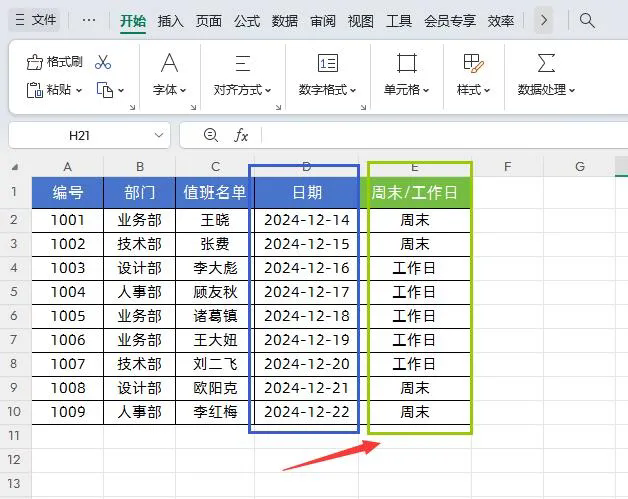
Task: Click the 对齐方式 alignment icon
Action: tap(242, 63)
